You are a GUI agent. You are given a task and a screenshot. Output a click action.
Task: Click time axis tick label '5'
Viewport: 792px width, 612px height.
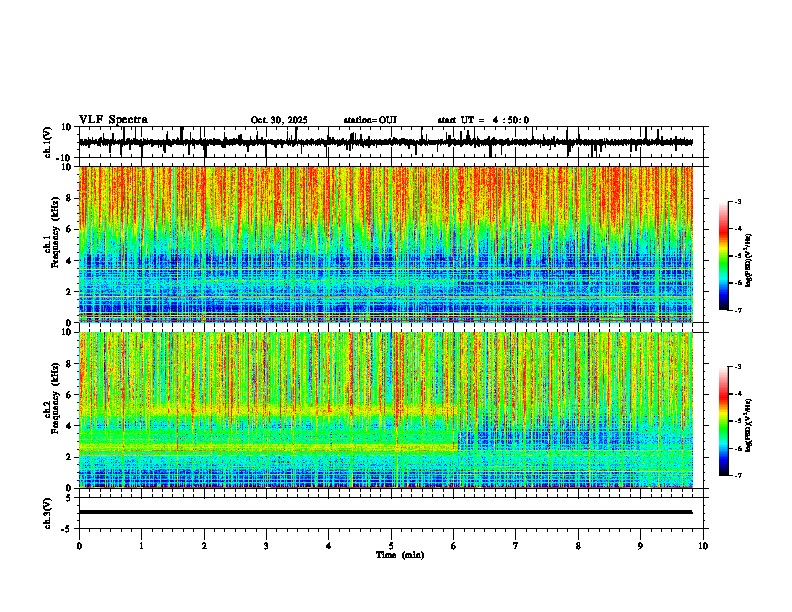(391, 546)
